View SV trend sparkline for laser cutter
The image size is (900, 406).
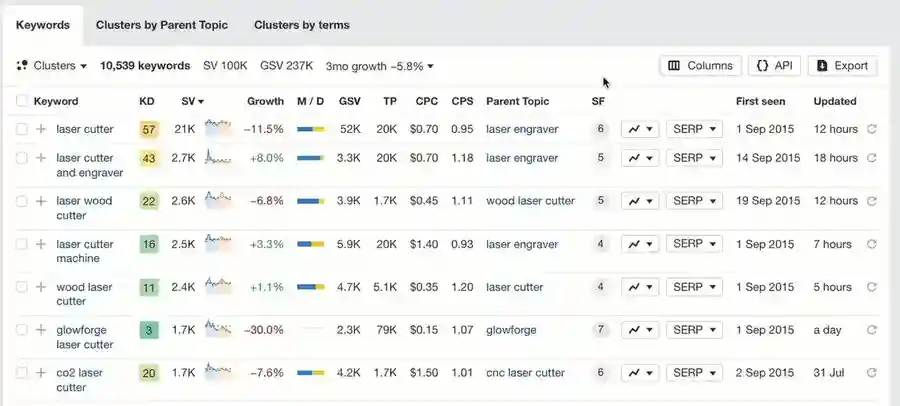(218, 128)
